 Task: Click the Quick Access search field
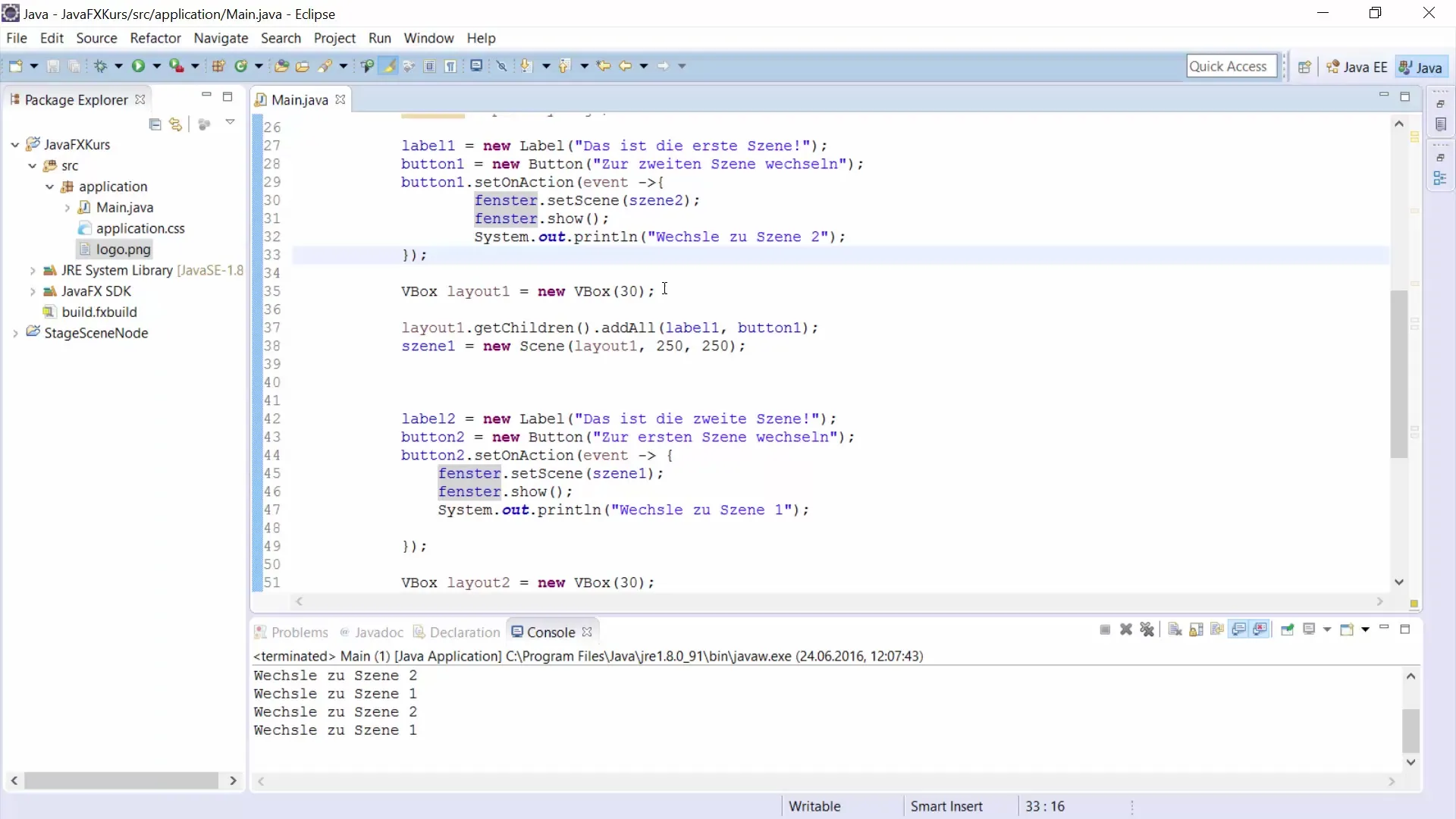point(1232,67)
